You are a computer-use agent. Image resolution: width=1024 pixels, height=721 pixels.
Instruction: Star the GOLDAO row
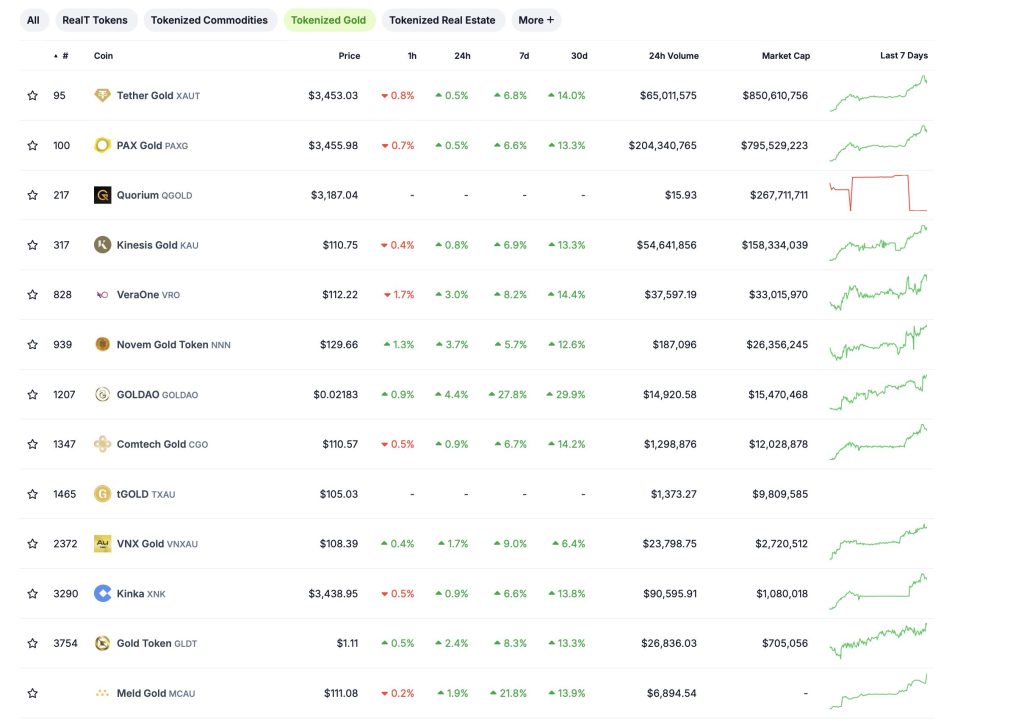(x=33, y=394)
